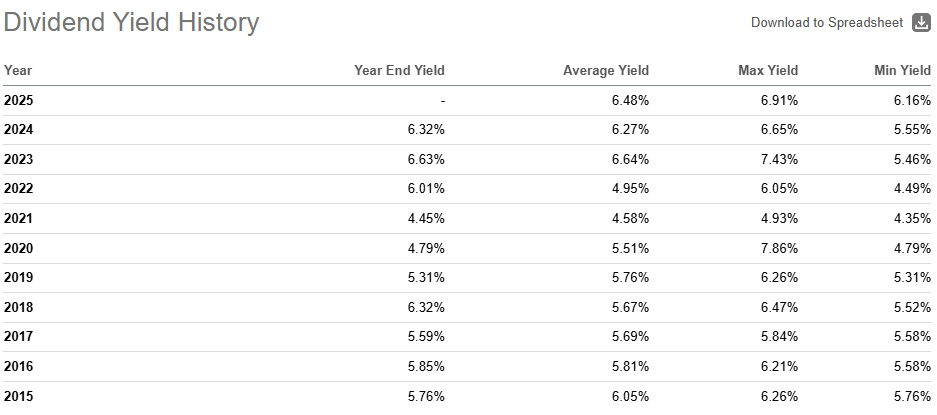937x415 pixels.
Task: Click the Dividend Yield History heading
Action: click(131, 23)
